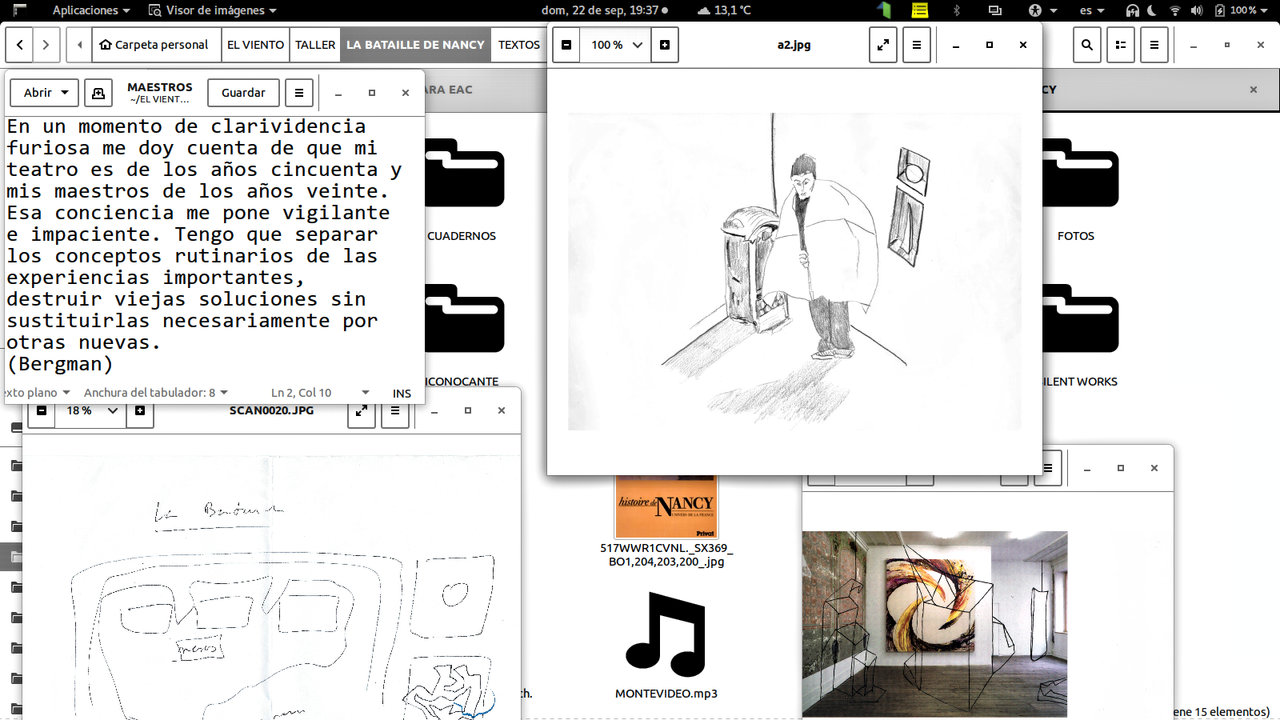Click the Guardar button
The height and width of the screenshot is (720, 1280).
[243, 93]
